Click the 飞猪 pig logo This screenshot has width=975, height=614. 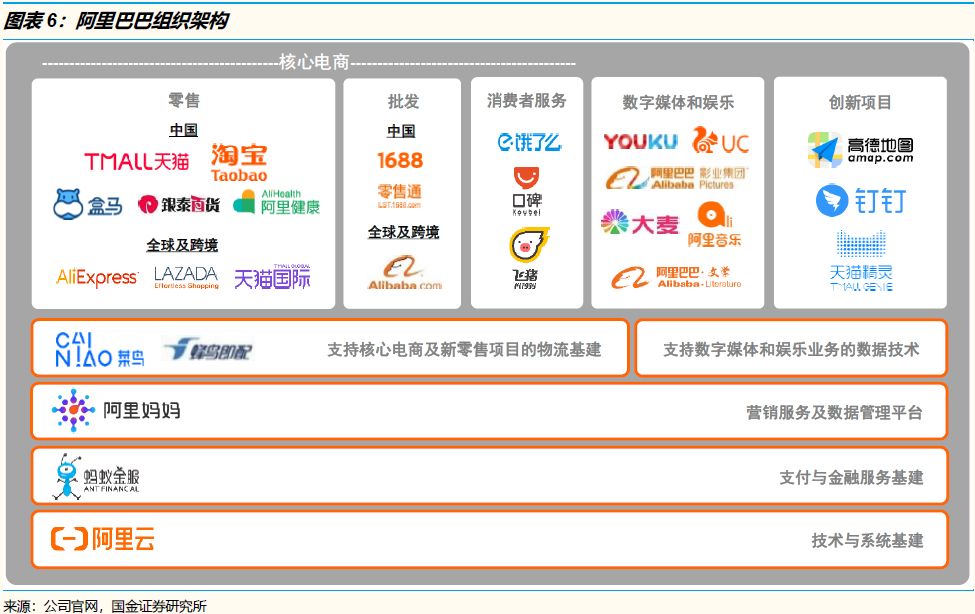[x=527, y=258]
